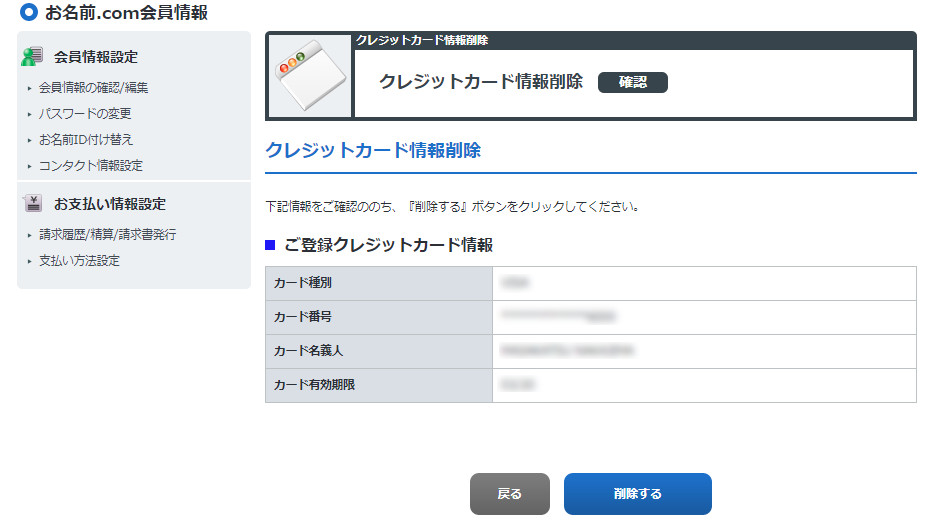Open 請求履歴/精算/請求書発行 page
The image size is (940, 530).
(107, 235)
